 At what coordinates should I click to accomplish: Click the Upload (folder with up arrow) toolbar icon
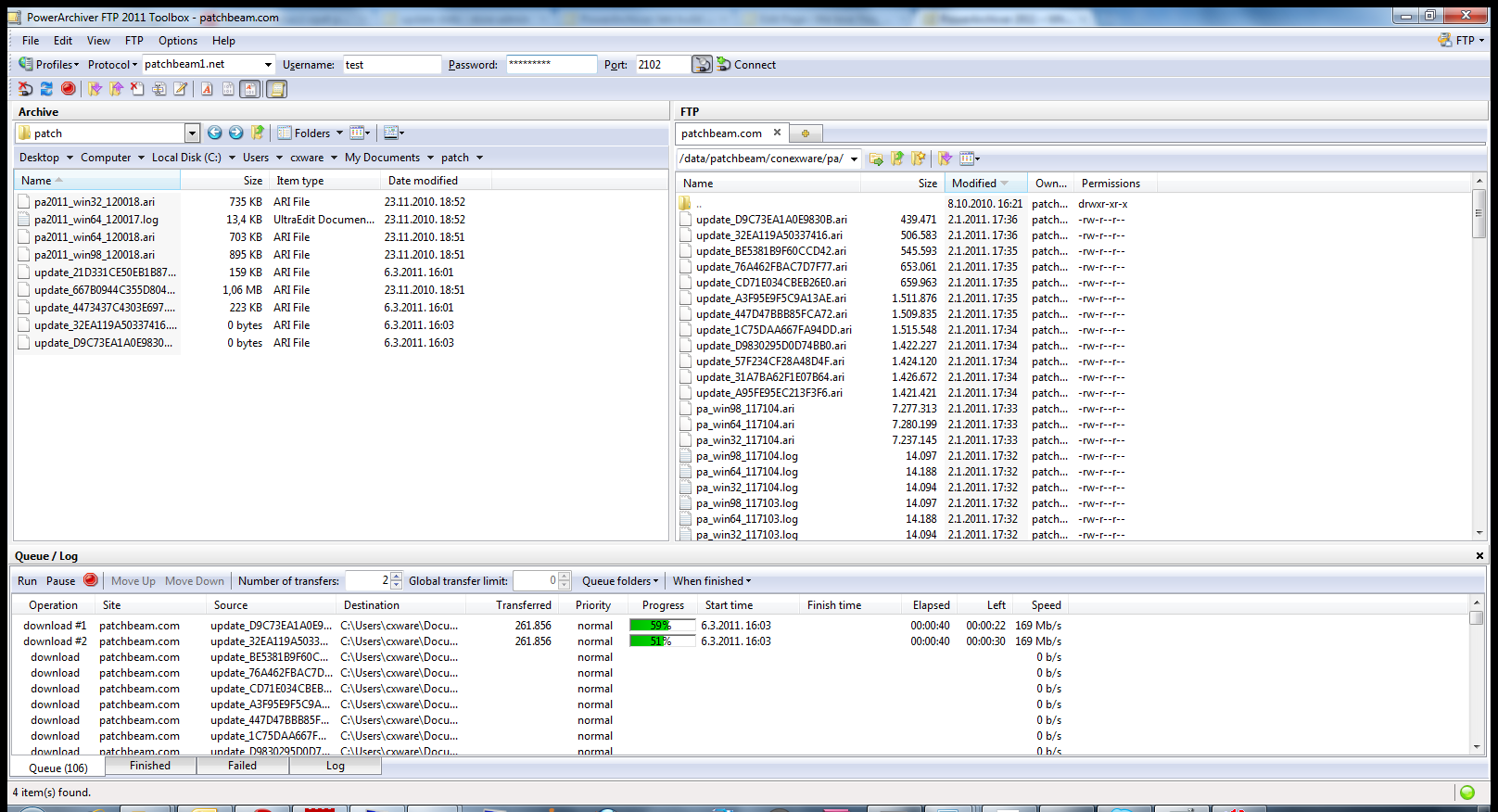coord(116,89)
